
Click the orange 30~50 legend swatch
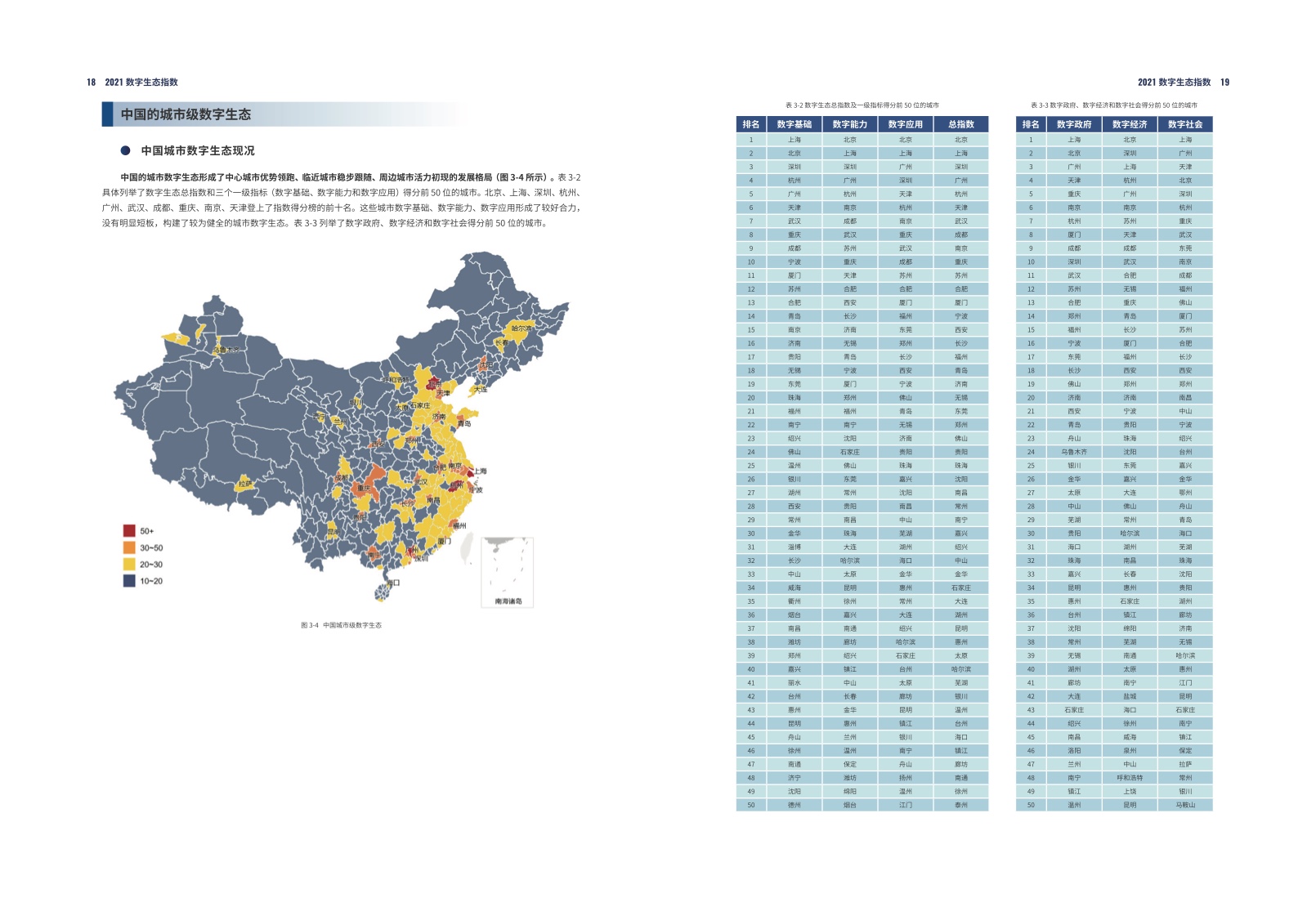129,547
